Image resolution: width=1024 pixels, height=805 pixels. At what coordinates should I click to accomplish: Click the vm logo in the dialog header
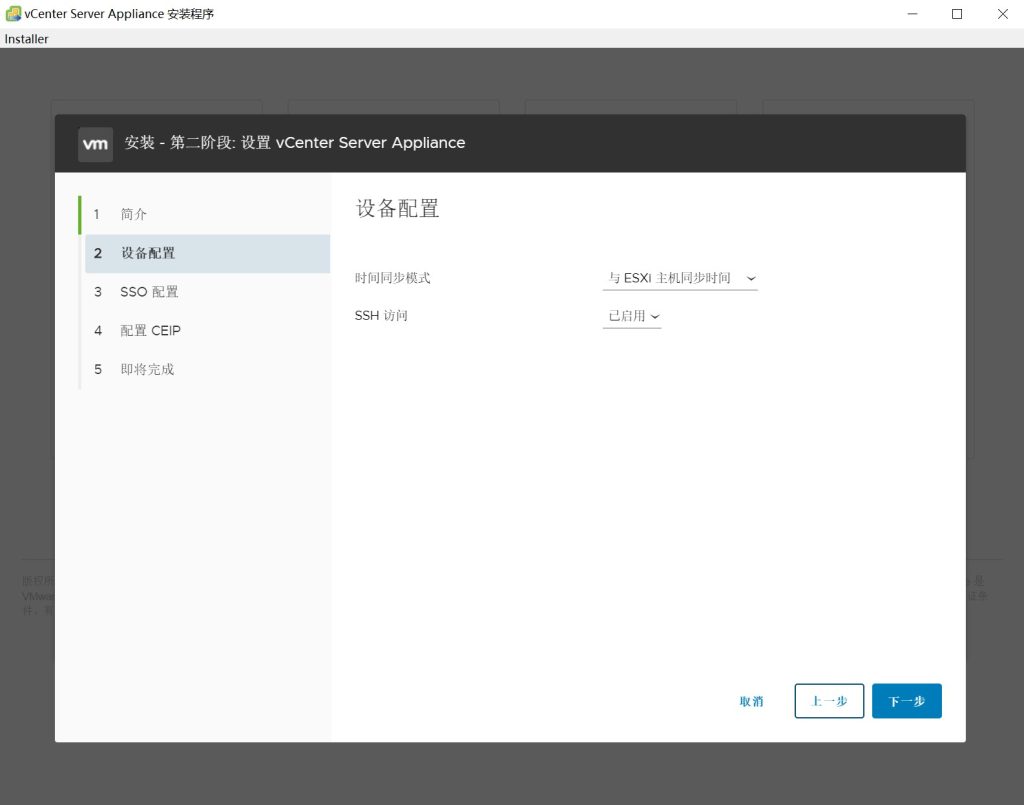point(95,144)
